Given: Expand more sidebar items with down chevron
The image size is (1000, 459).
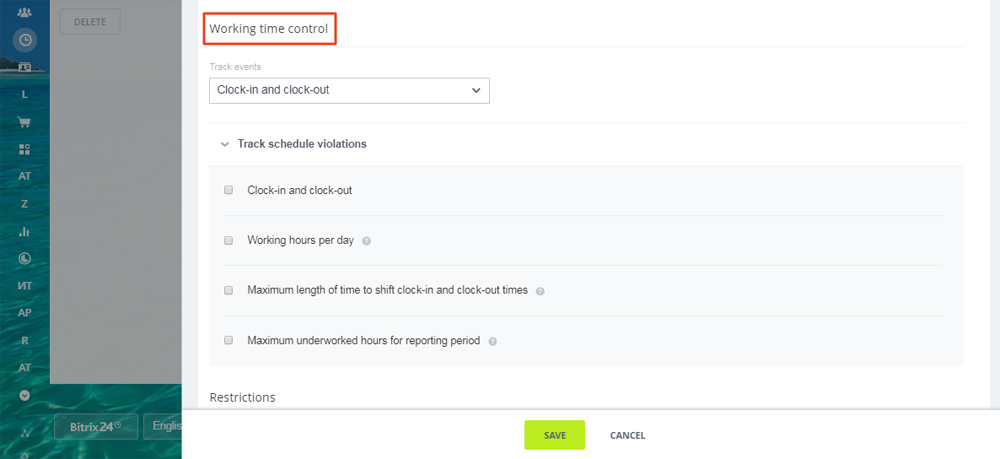Looking at the screenshot, I should click(x=24, y=395).
